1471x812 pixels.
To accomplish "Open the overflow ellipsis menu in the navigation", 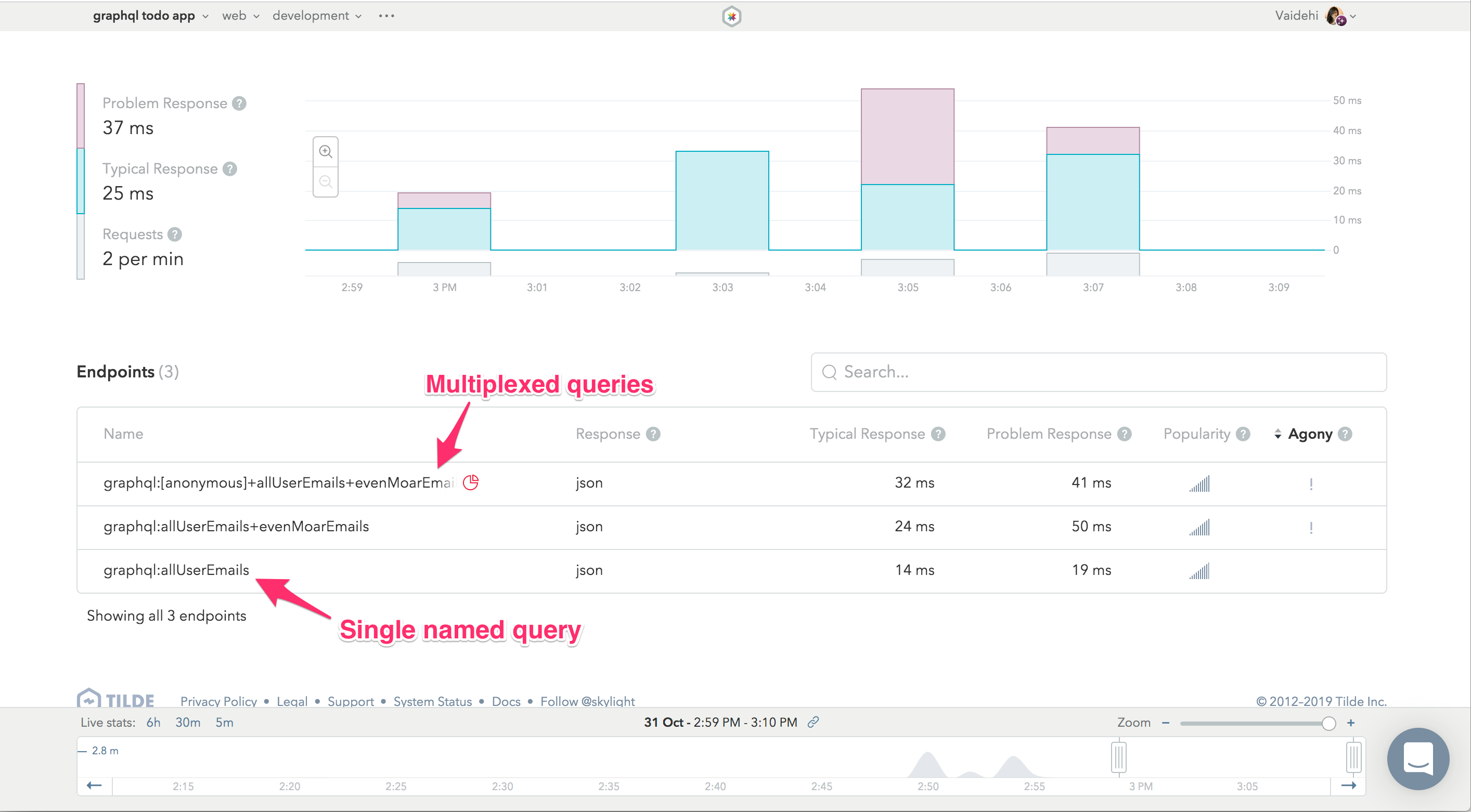I will pyautogui.click(x=386, y=16).
